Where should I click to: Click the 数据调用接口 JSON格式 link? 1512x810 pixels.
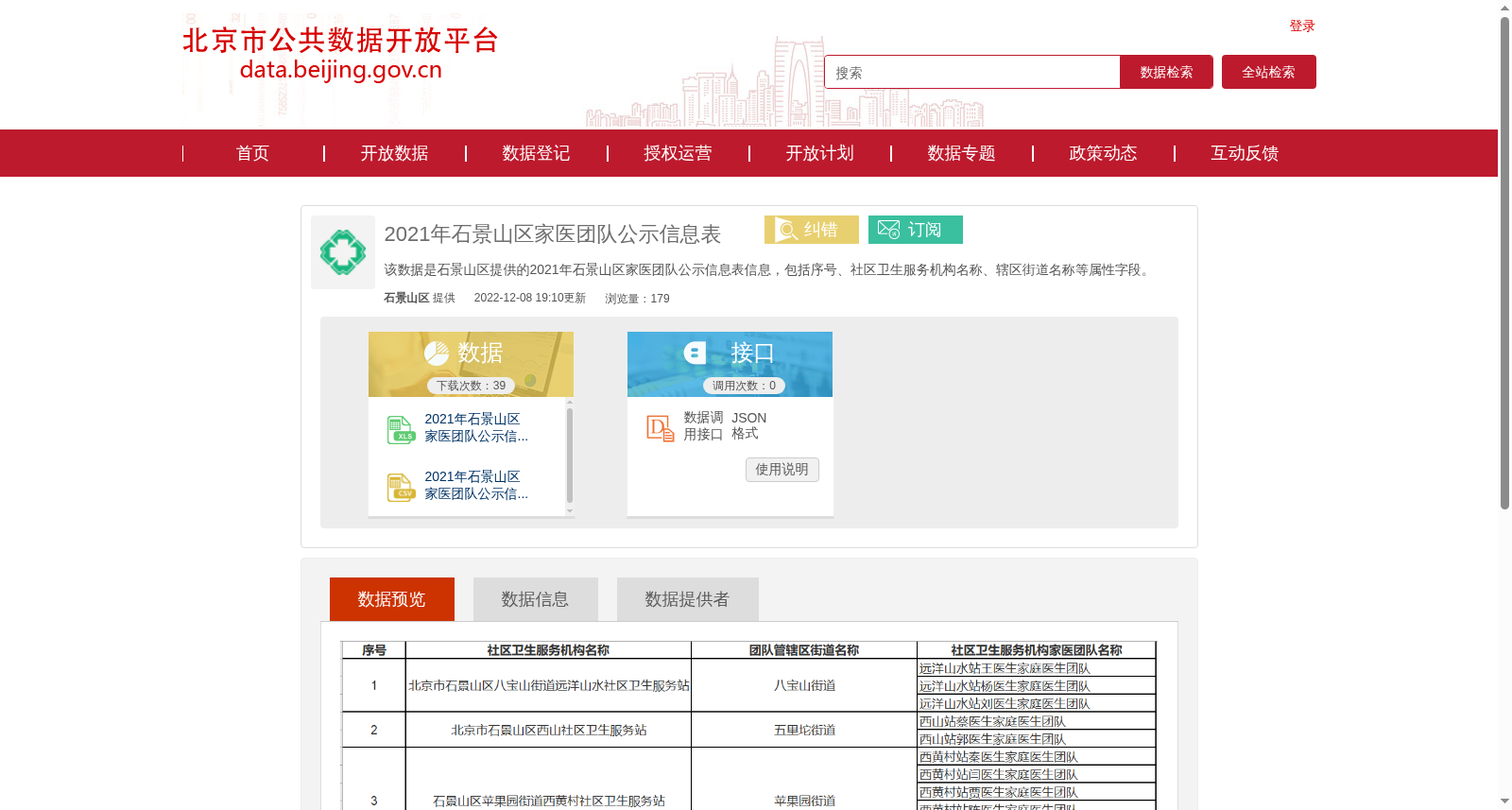(x=725, y=426)
